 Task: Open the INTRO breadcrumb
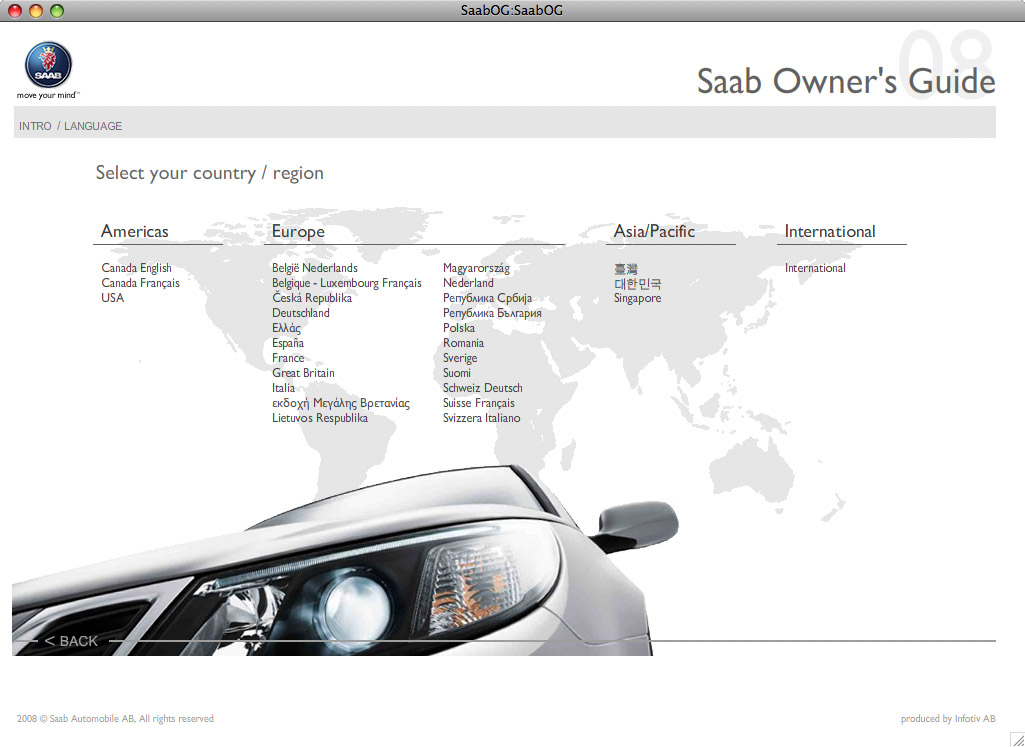pos(35,126)
